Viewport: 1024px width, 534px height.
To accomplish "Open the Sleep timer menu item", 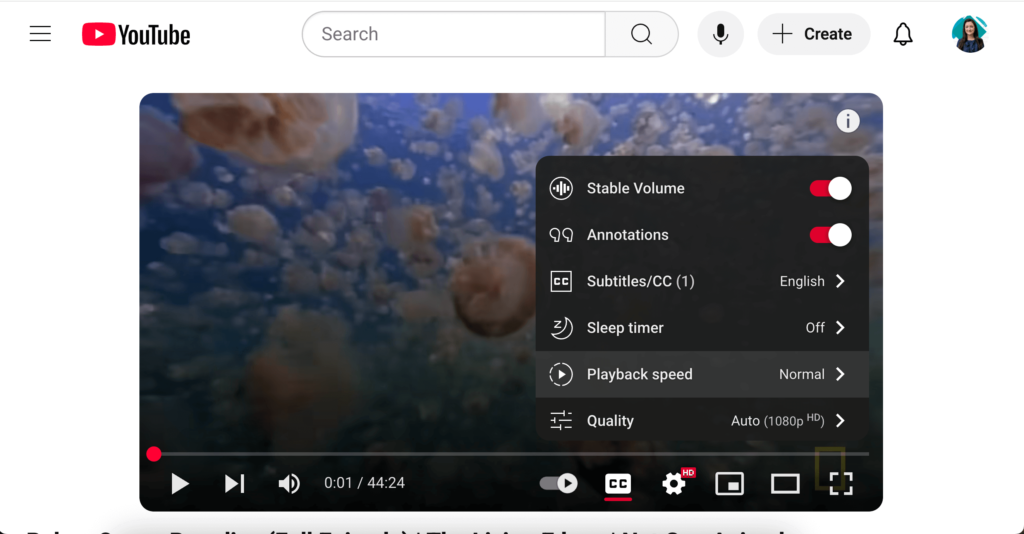I will [702, 328].
